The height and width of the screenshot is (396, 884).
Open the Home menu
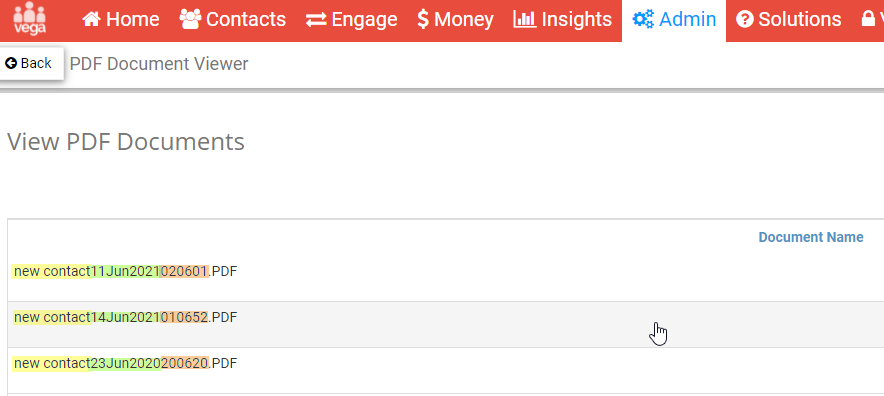(x=121, y=20)
